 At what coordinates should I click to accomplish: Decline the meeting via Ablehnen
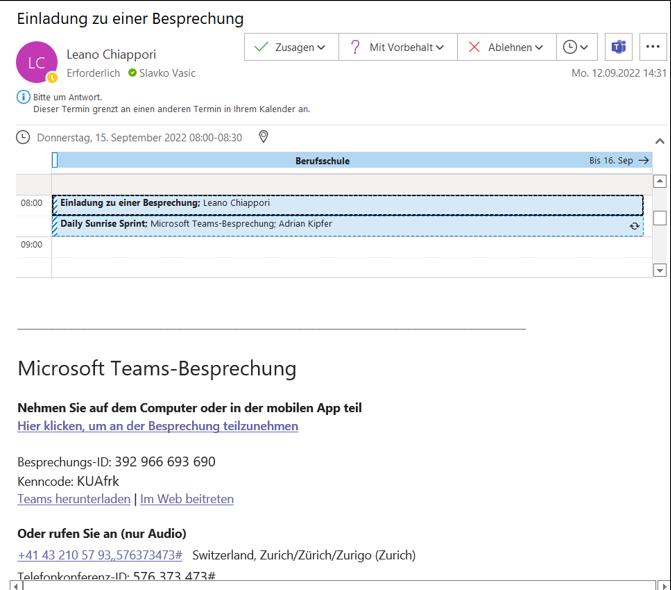[x=507, y=47]
